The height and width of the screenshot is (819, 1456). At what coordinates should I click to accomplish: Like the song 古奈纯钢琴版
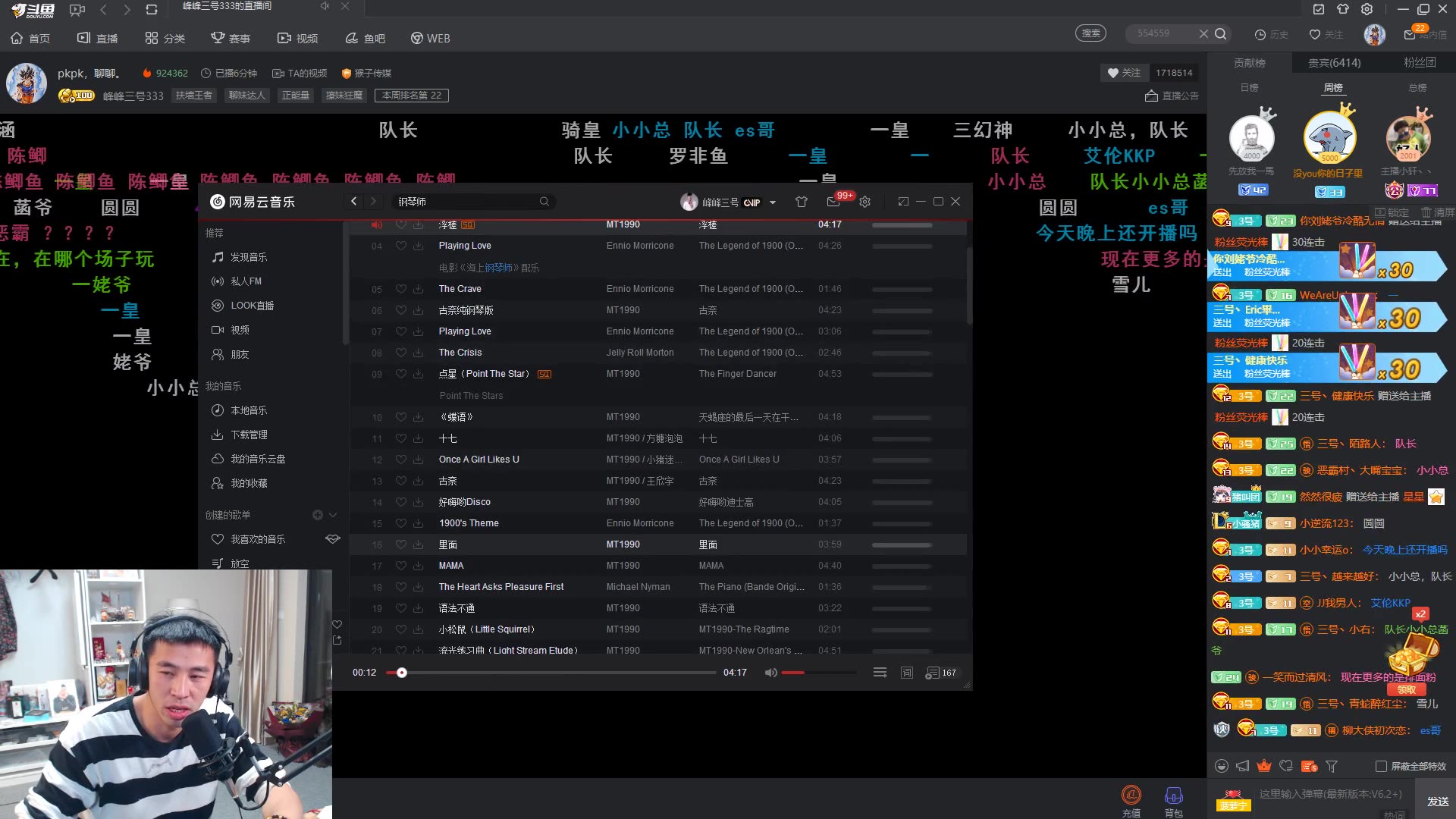tap(400, 310)
